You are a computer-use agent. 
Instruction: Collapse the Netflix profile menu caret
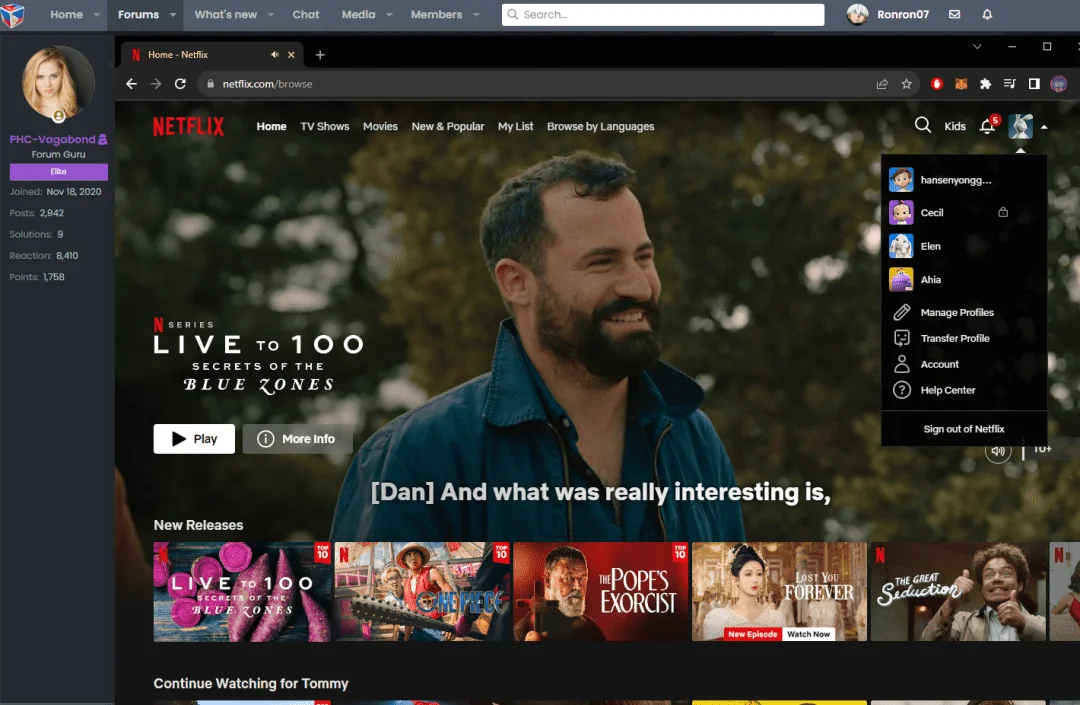[x=1044, y=127]
